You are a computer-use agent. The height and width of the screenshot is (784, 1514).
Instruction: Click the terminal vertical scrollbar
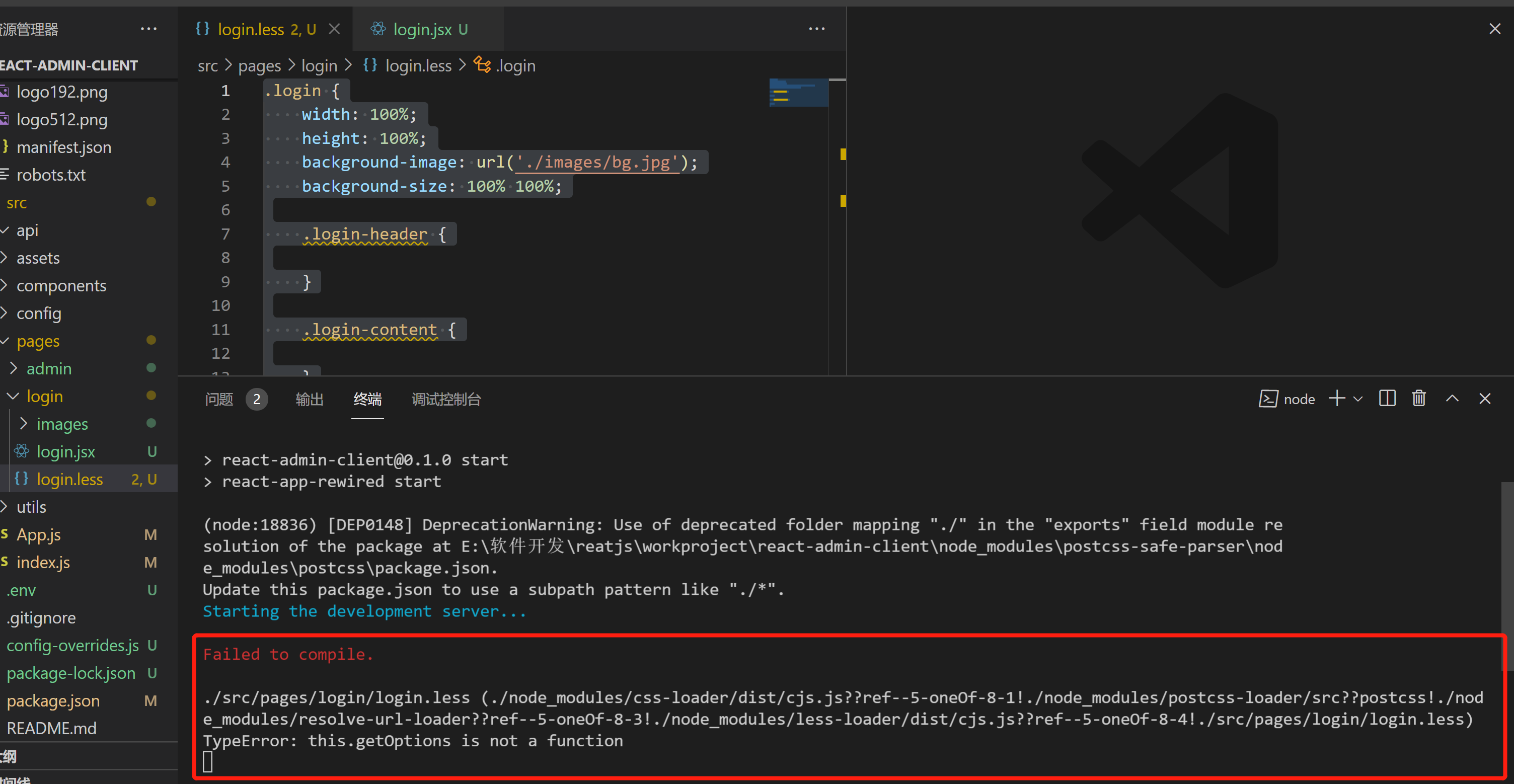(x=1506, y=576)
